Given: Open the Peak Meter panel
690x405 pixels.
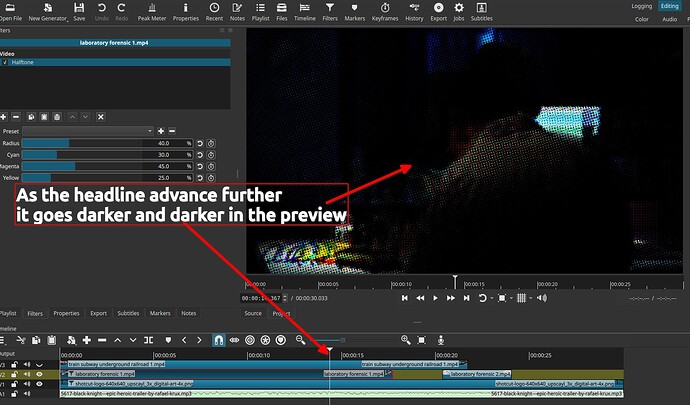Looking at the screenshot, I should click(151, 12).
